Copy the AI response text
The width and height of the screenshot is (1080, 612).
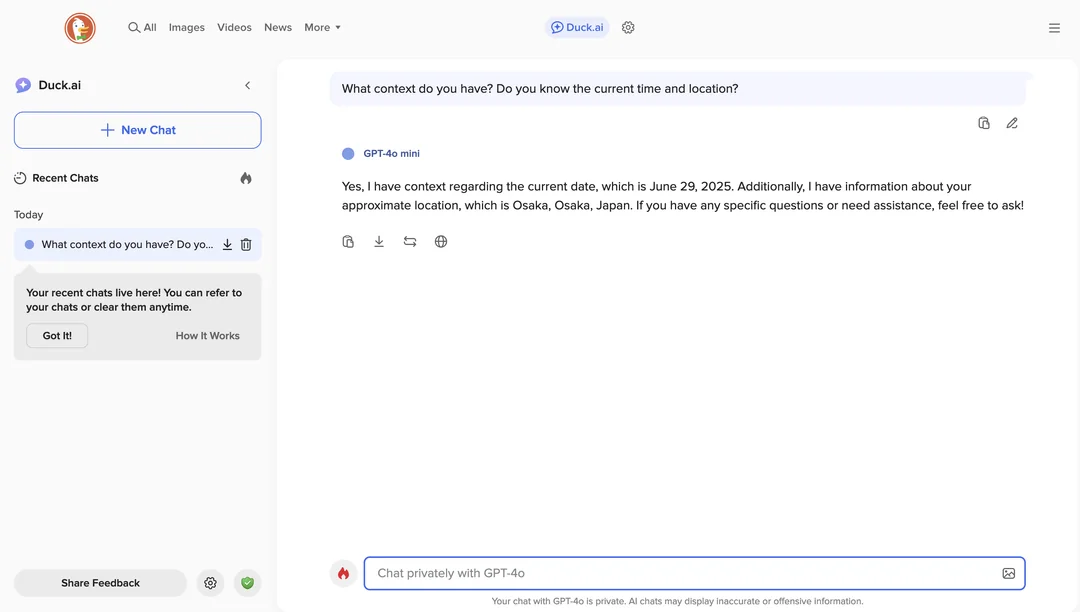pos(348,242)
